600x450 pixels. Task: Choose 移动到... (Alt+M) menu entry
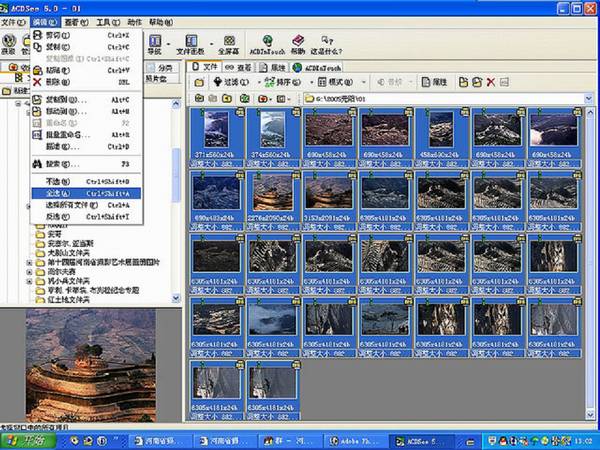point(86,111)
